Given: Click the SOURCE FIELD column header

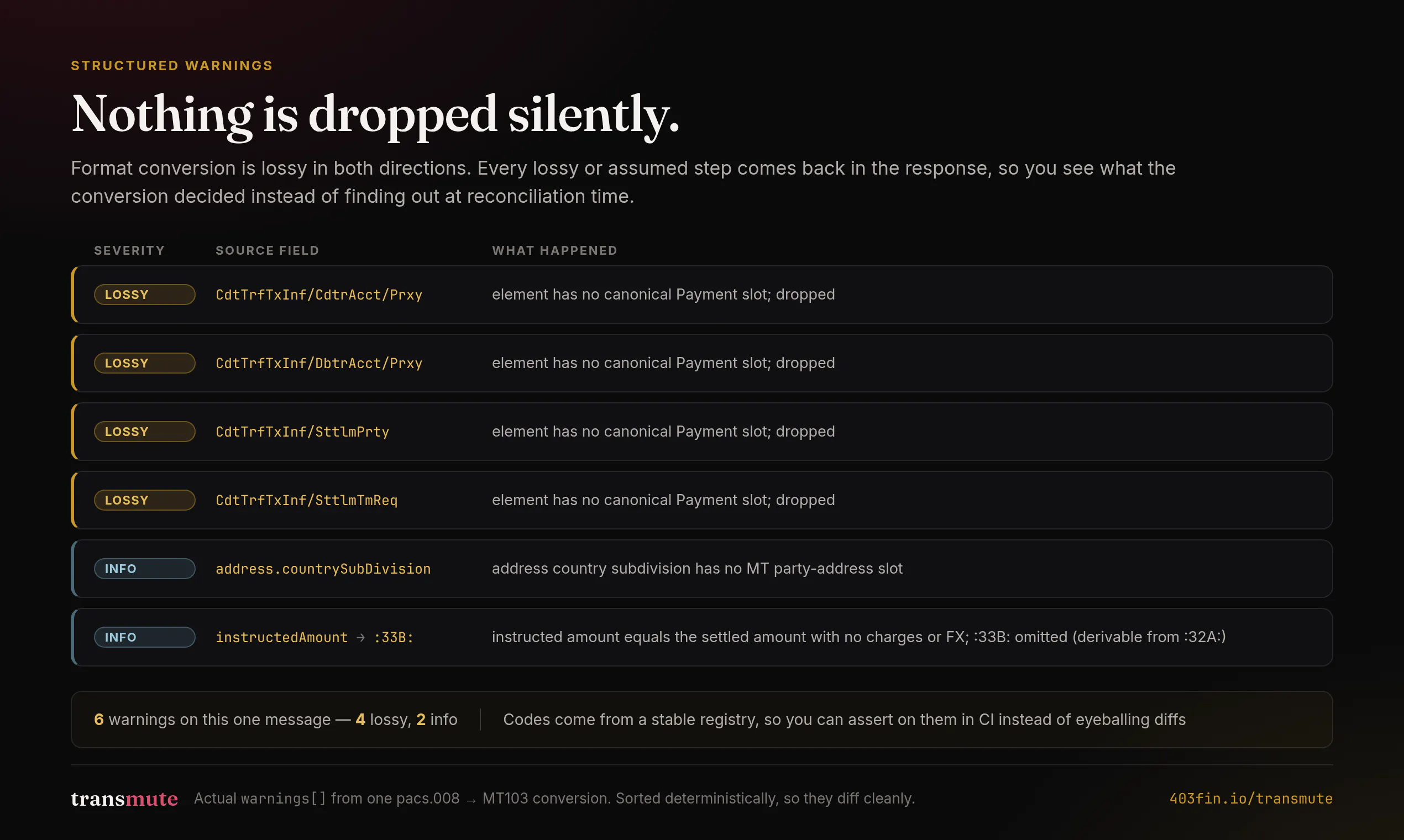Looking at the screenshot, I should tap(267, 250).
